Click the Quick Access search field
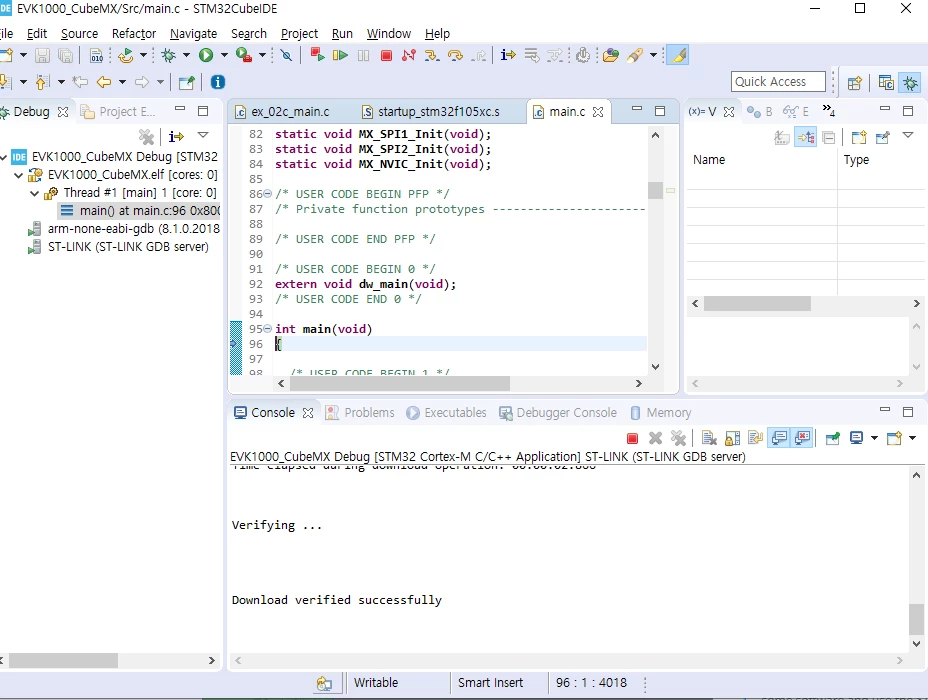 [x=778, y=82]
